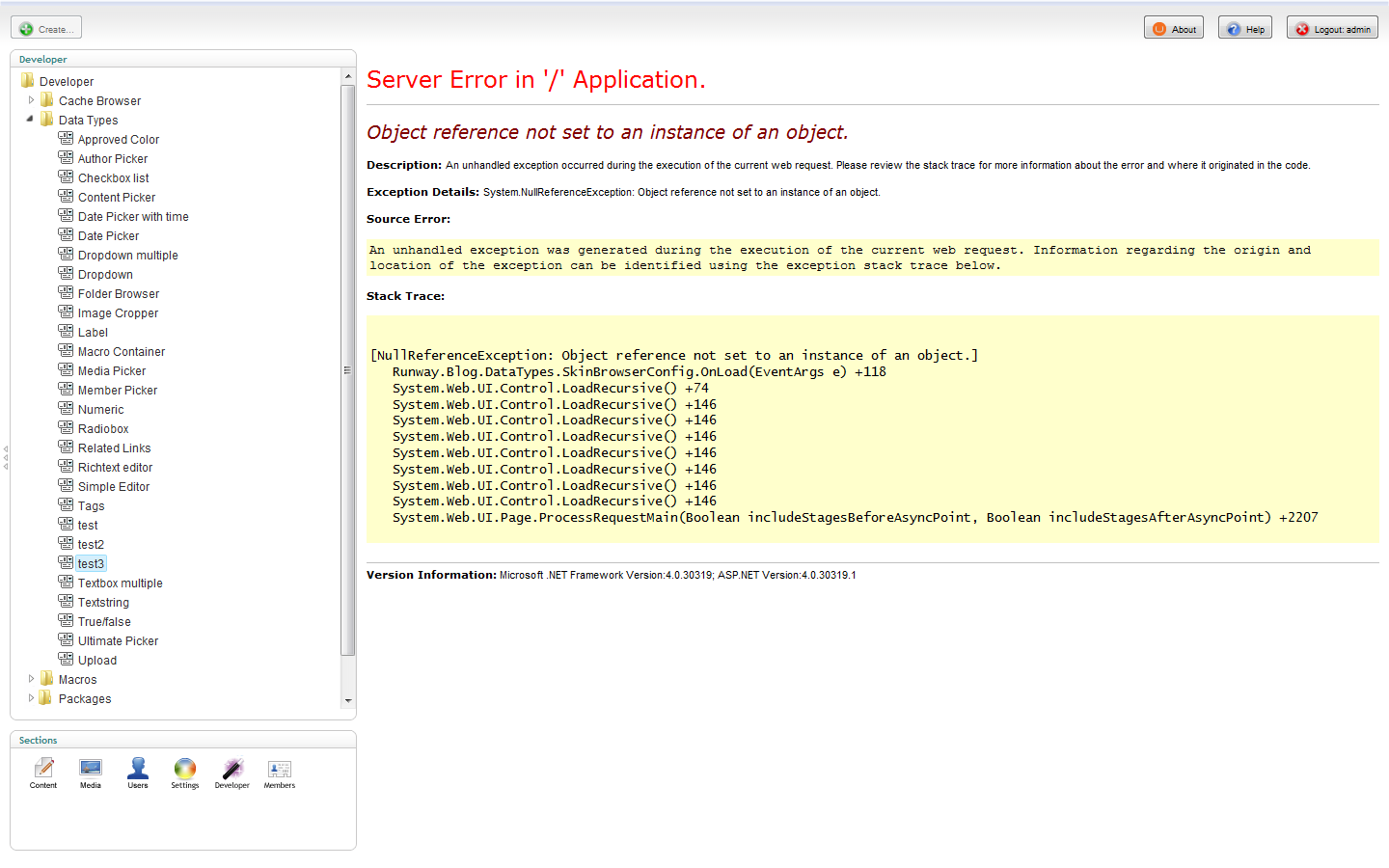Select the Radiobox data type
This screenshot has width=1389, height=868.
tap(103, 429)
